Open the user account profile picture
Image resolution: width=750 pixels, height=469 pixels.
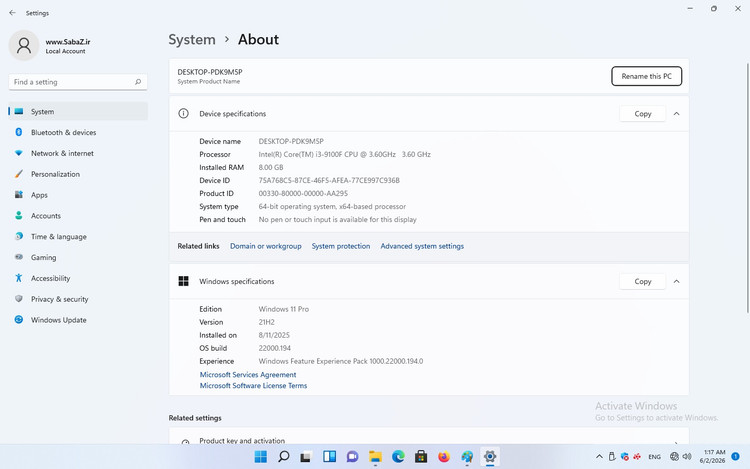tap(23, 45)
